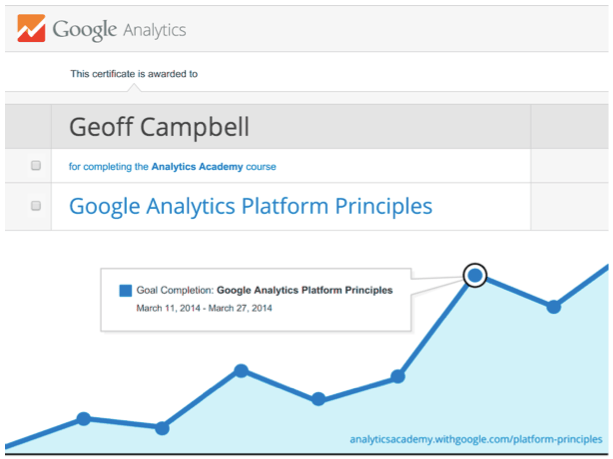Click the Google Analytics wordmark text
This screenshot has width=613, height=459.
click(118, 30)
